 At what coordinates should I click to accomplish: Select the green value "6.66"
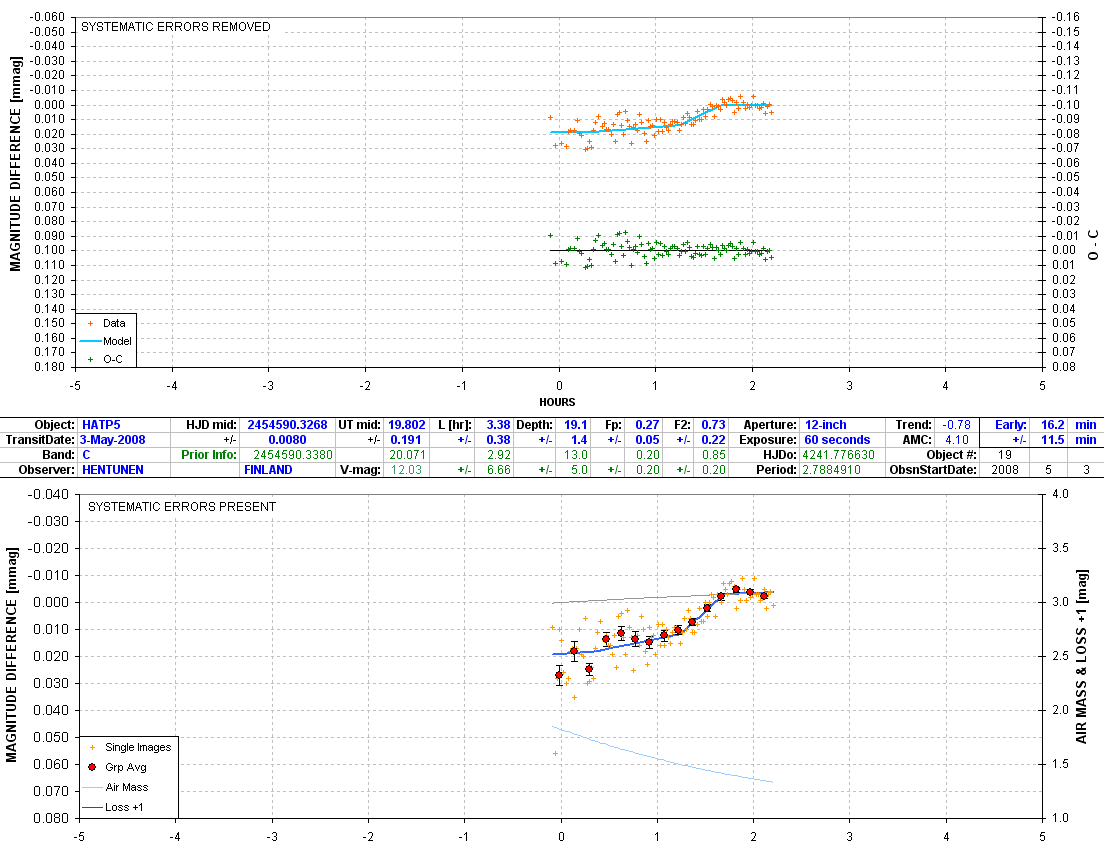point(499,470)
